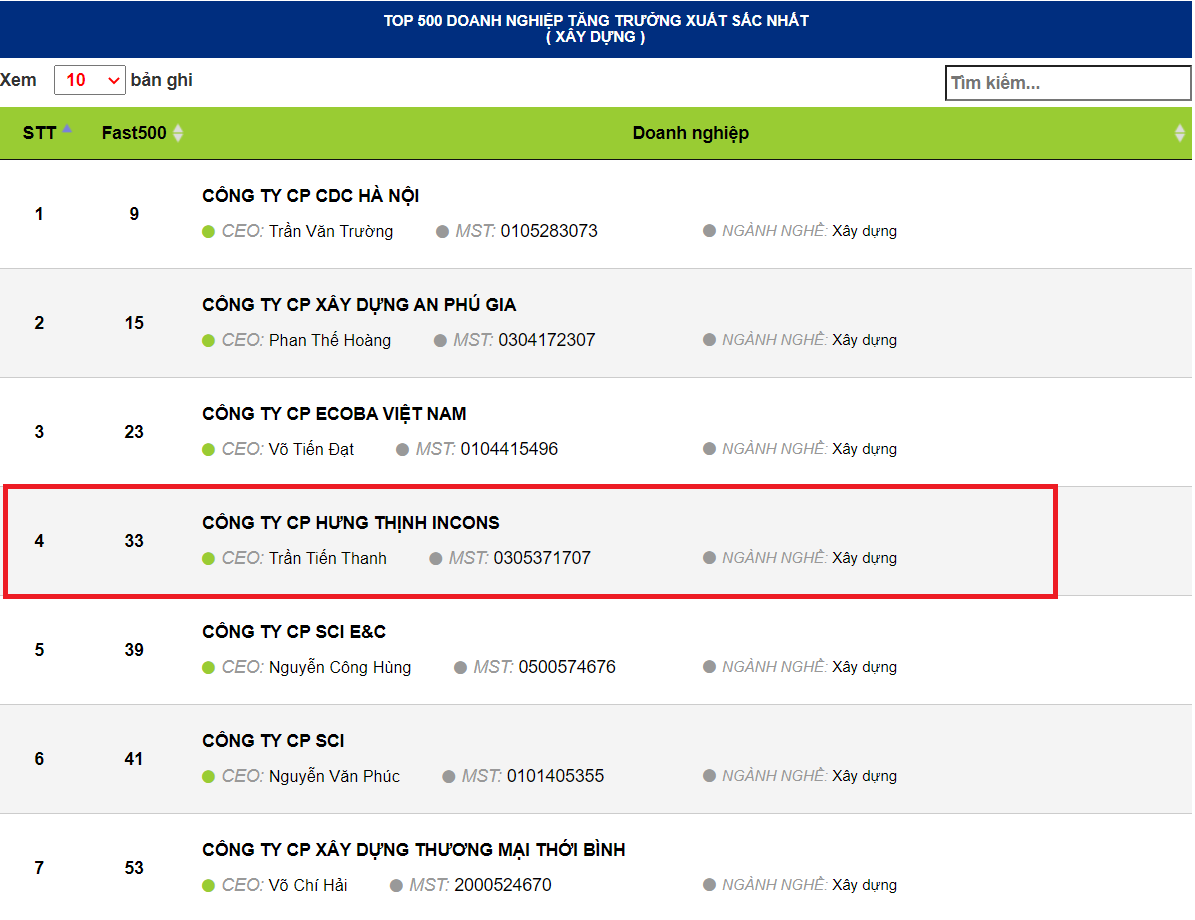Click Fast500 rank 33 cell
This screenshot has height=920, width=1195.
[134, 541]
